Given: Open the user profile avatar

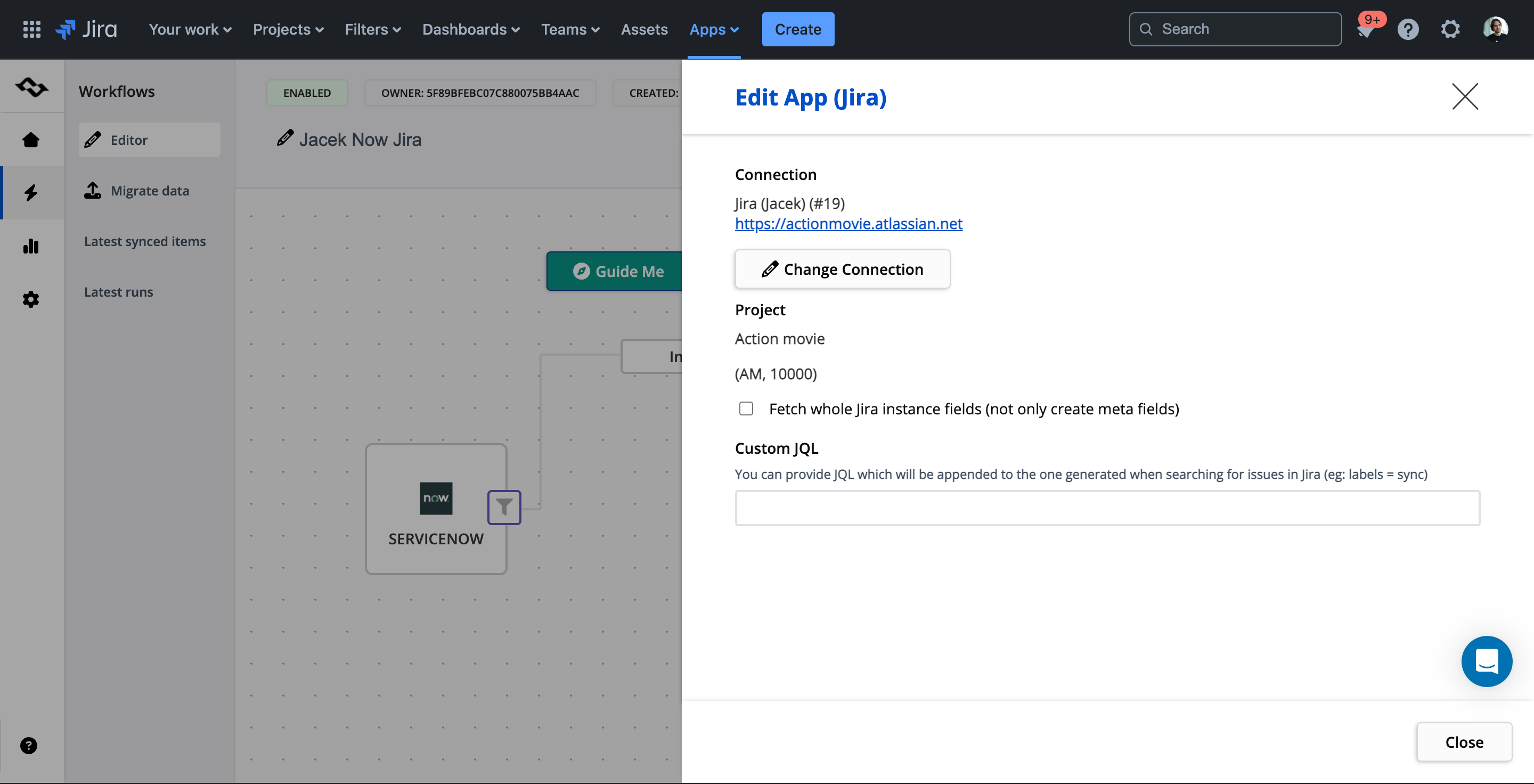Looking at the screenshot, I should pos(1495,29).
